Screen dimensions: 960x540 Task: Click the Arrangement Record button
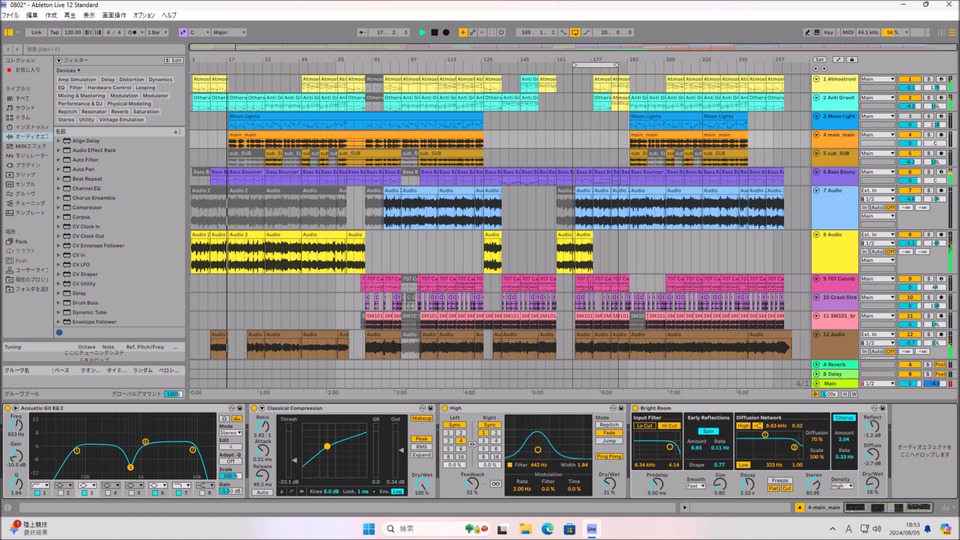pyautogui.click(x=446, y=32)
